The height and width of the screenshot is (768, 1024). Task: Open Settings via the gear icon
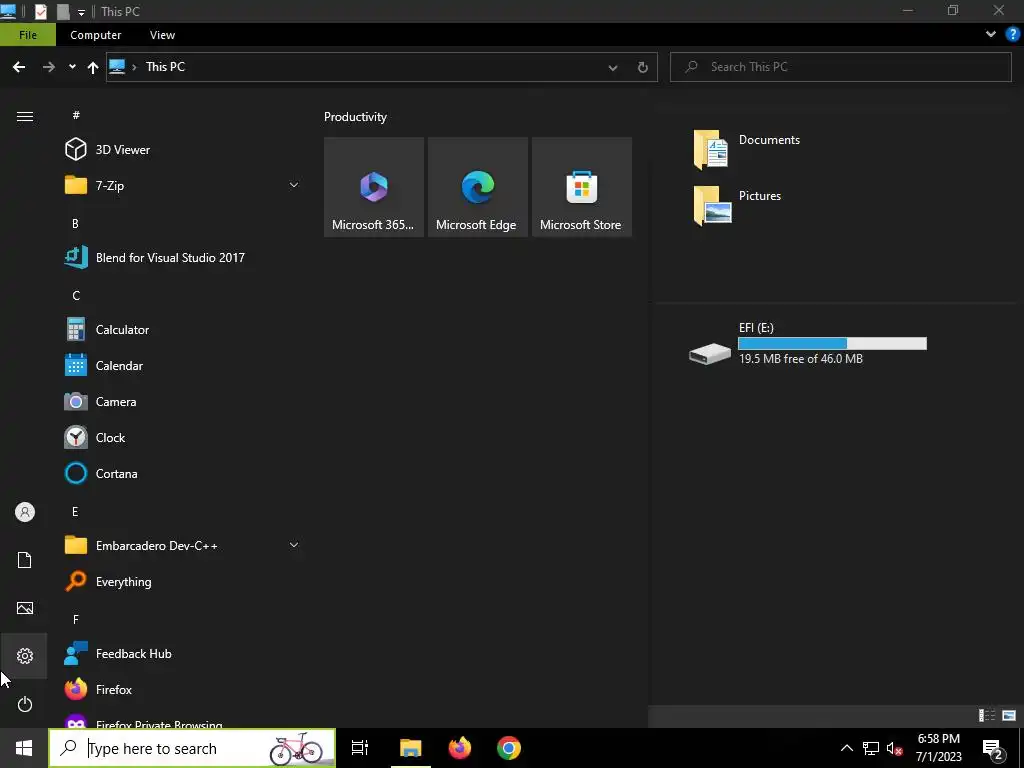pos(25,656)
